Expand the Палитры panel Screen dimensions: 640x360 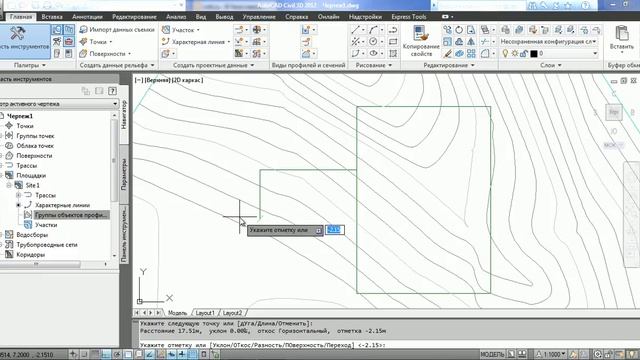[30, 65]
